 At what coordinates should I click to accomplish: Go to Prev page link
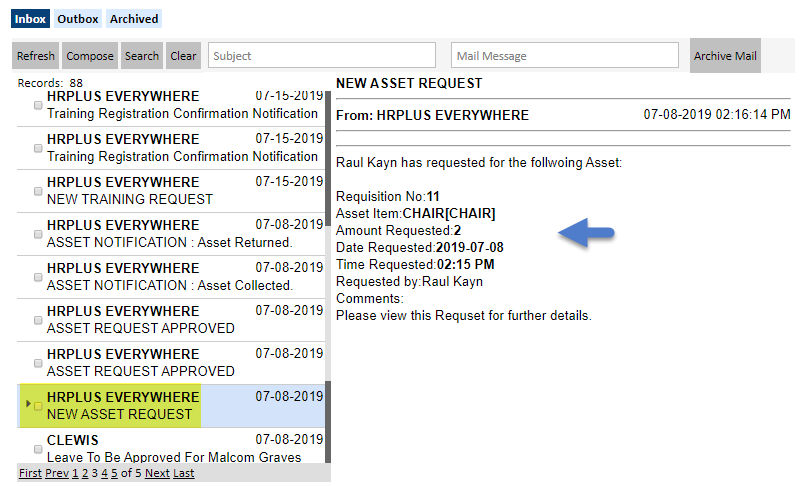coord(57,473)
